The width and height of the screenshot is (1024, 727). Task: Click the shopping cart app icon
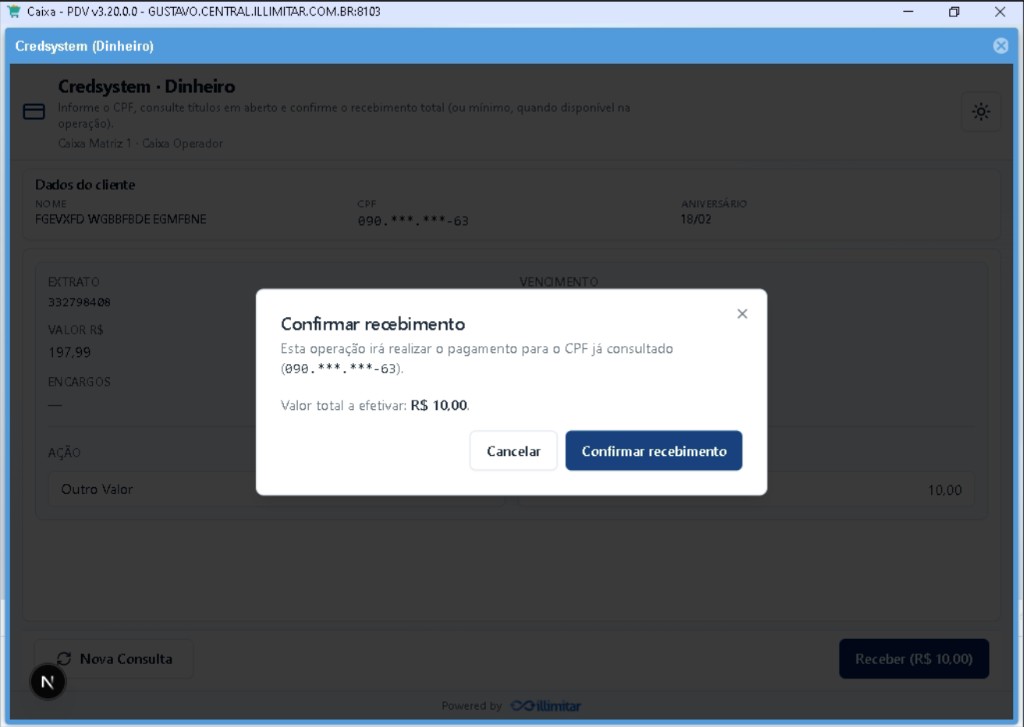tap(13, 11)
